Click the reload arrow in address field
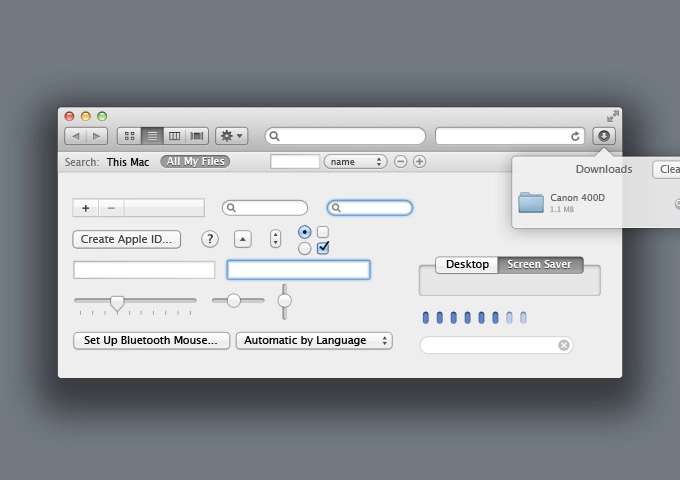The image size is (680, 480). coord(575,136)
